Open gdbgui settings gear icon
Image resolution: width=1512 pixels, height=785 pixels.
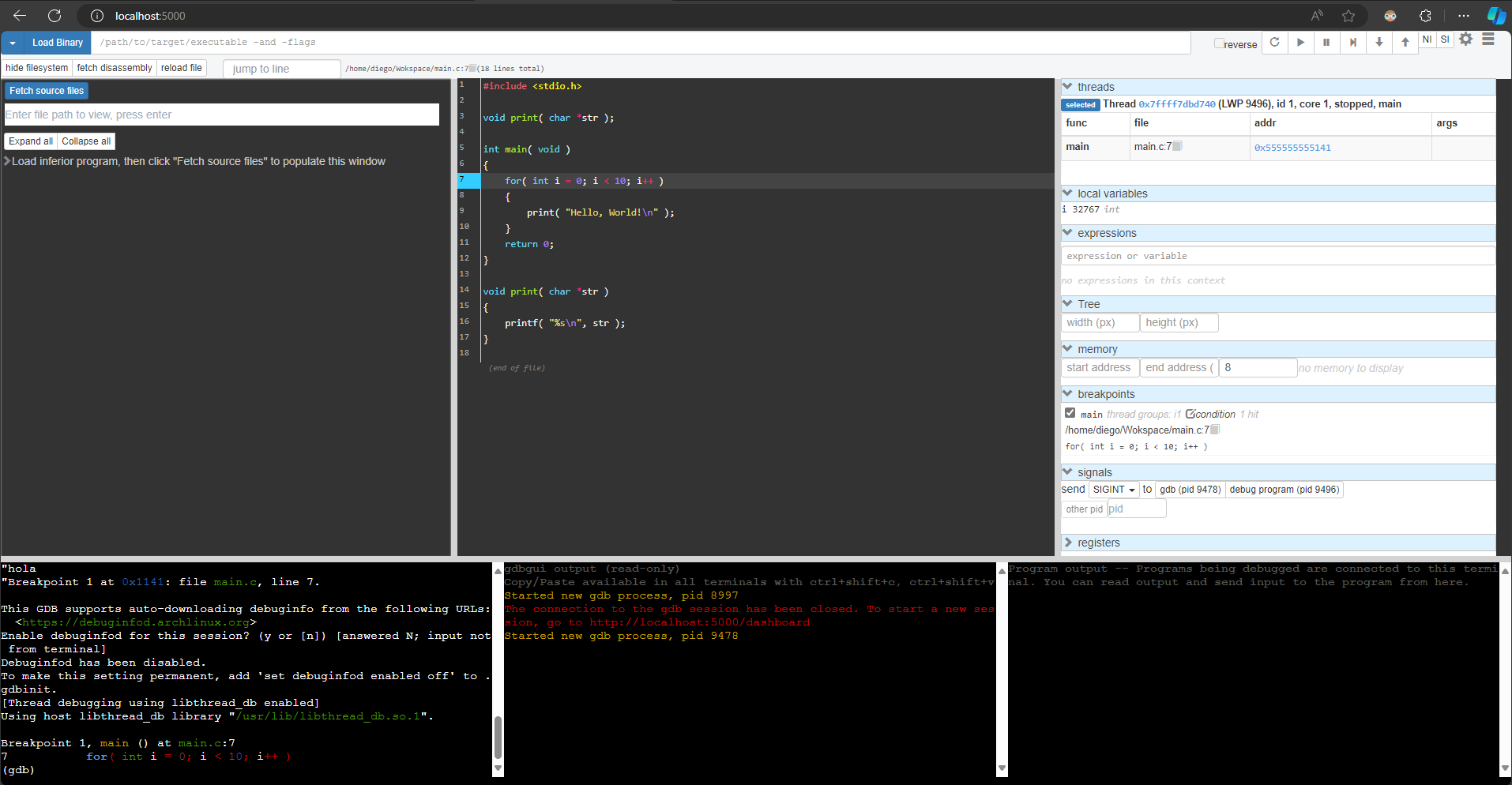pos(1465,39)
